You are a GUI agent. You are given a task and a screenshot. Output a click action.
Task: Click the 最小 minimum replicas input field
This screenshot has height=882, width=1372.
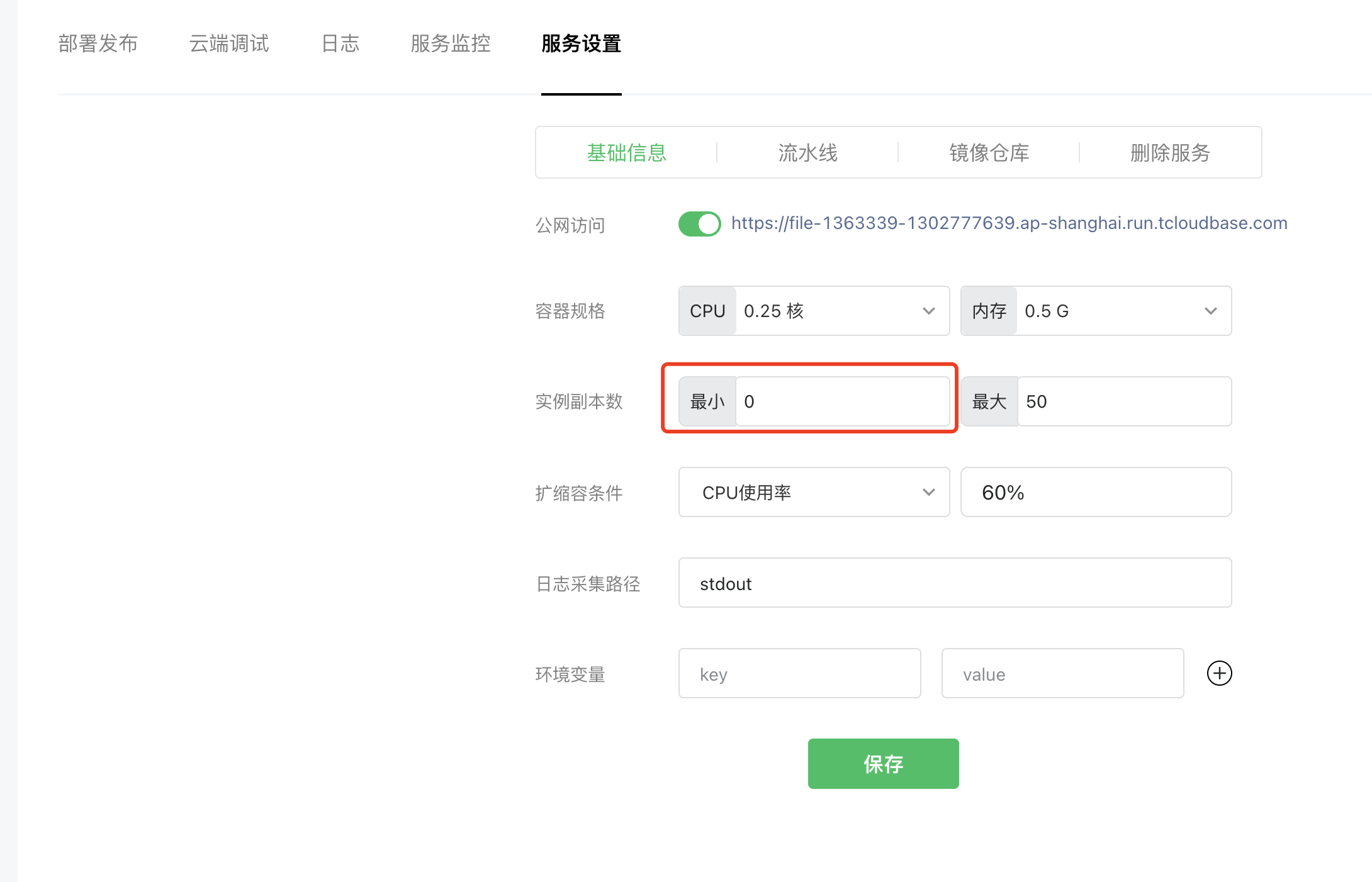click(x=841, y=401)
